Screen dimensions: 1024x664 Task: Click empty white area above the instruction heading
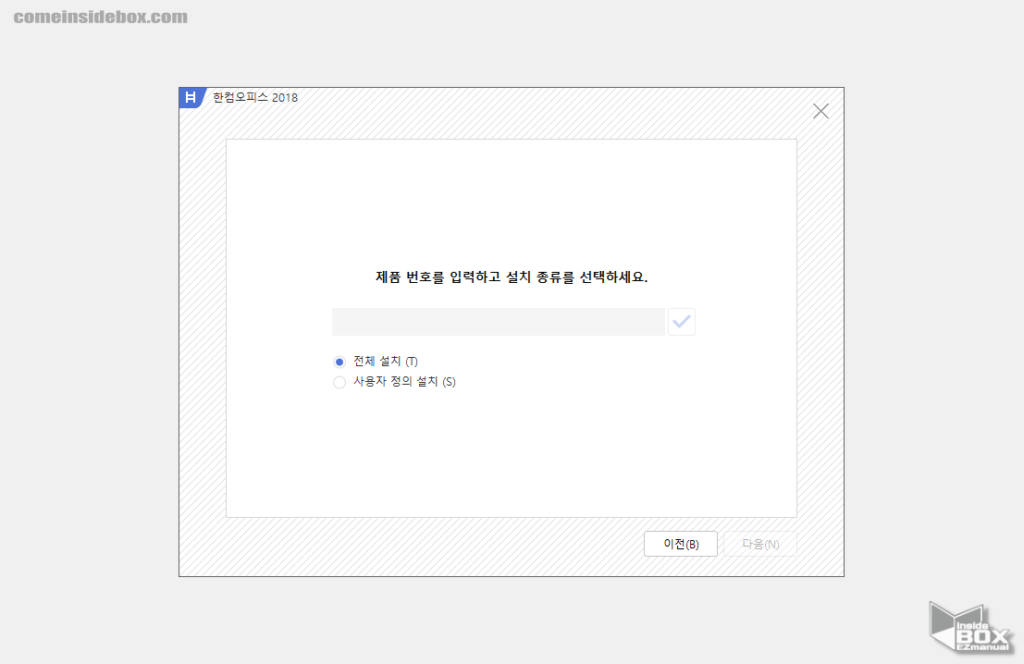click(x=510, y=200)
